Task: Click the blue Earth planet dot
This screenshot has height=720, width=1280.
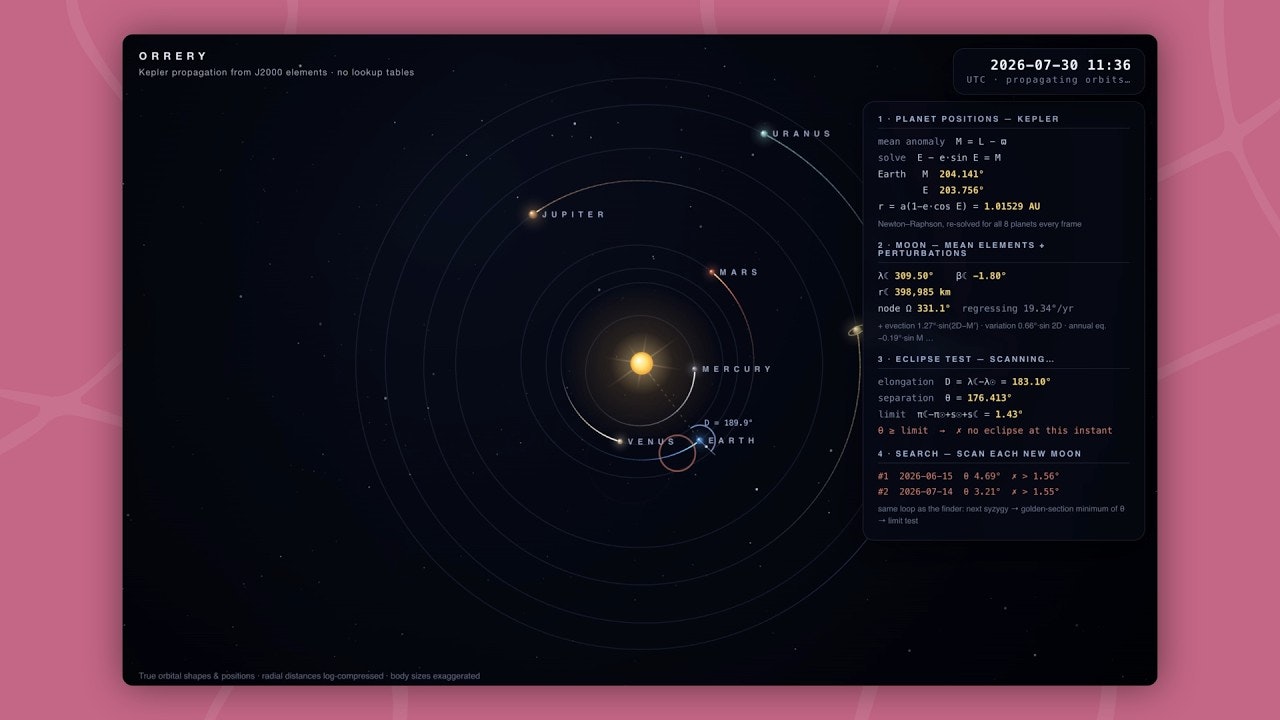Action: coord(699,440)
